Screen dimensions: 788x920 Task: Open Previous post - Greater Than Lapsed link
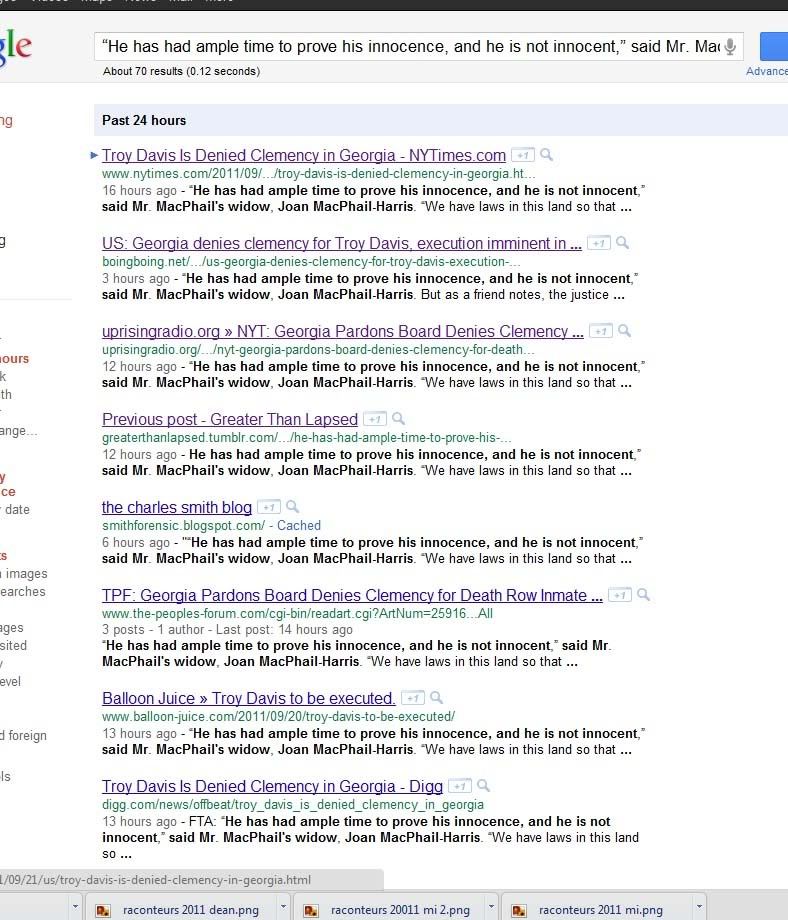tap(230, 420)
